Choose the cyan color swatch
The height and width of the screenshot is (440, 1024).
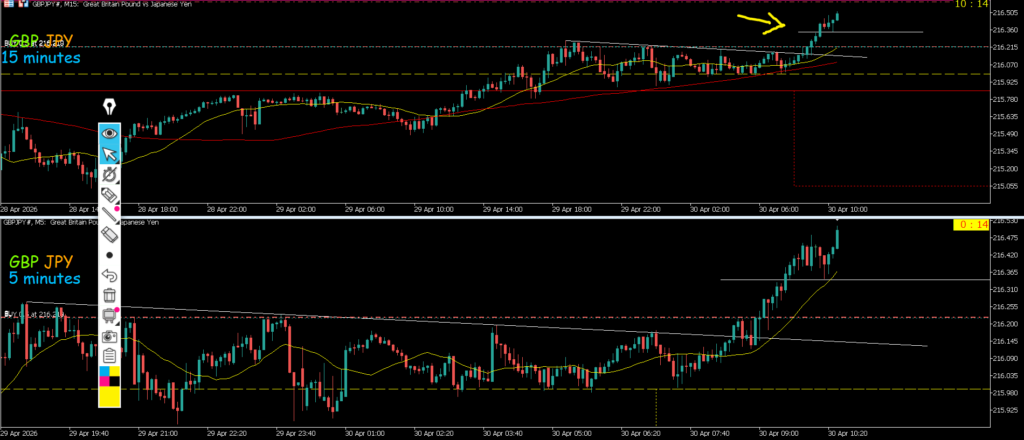tap(103, 373)
